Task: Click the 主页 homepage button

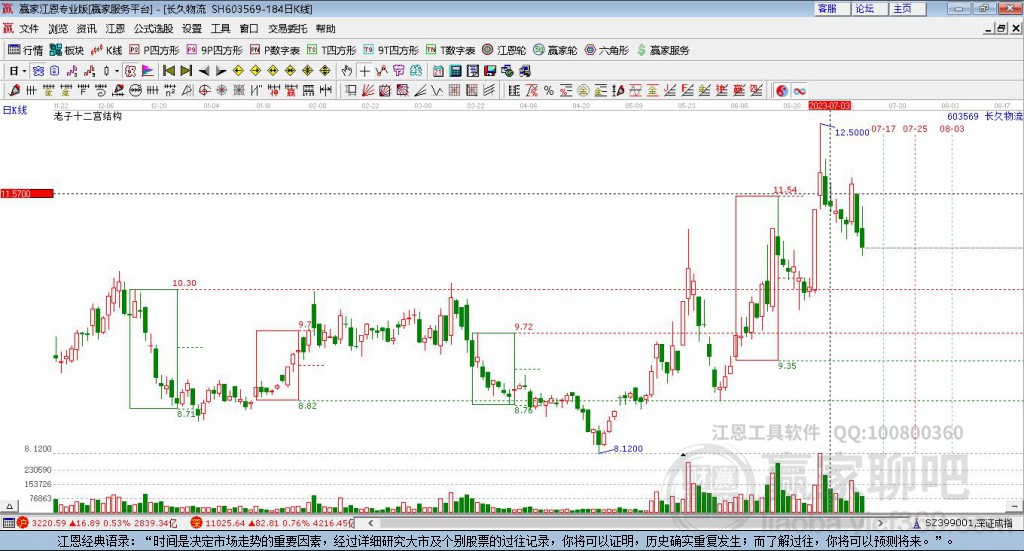Action: (908, 8)
